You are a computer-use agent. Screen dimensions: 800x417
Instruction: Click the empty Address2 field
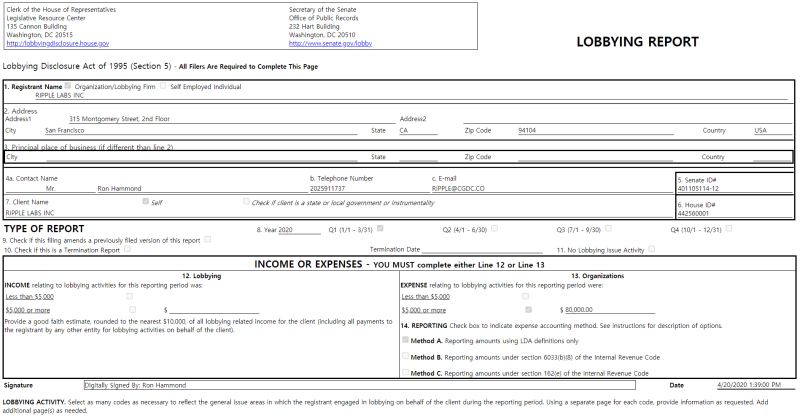coord(629,119)
